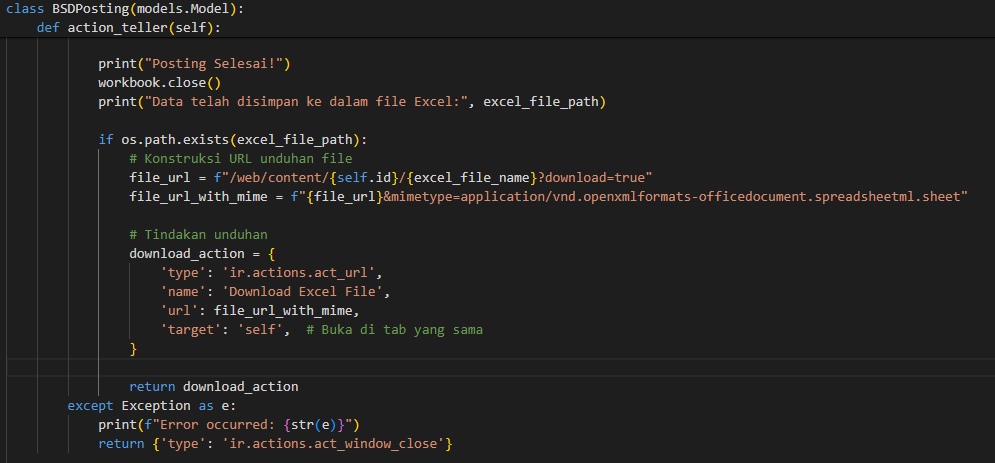The width and height of the screenshot is (995, 463).
Task: Click the '# Buka di tab yang sama' comment
Action: tap(394, 330)
